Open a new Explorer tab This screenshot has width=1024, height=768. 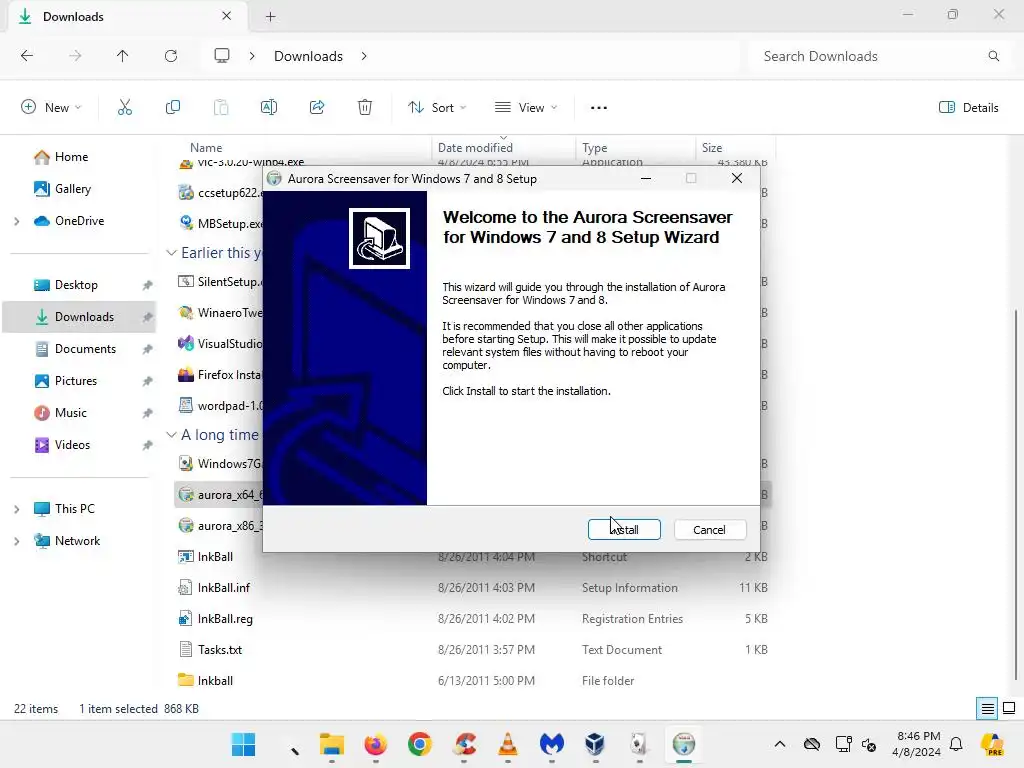(x=270, y=17)
